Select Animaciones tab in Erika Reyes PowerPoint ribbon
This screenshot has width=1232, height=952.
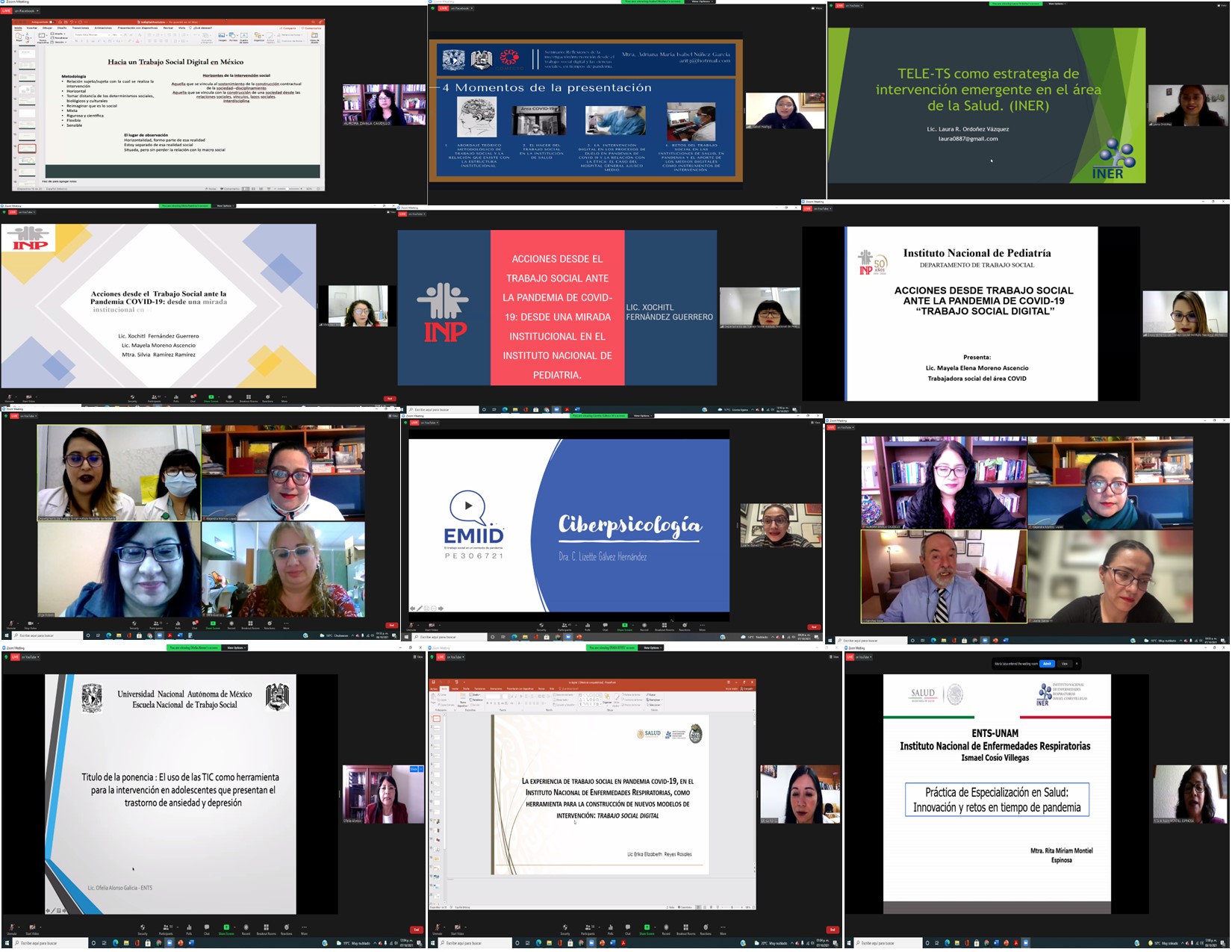(x=496, y=688)
